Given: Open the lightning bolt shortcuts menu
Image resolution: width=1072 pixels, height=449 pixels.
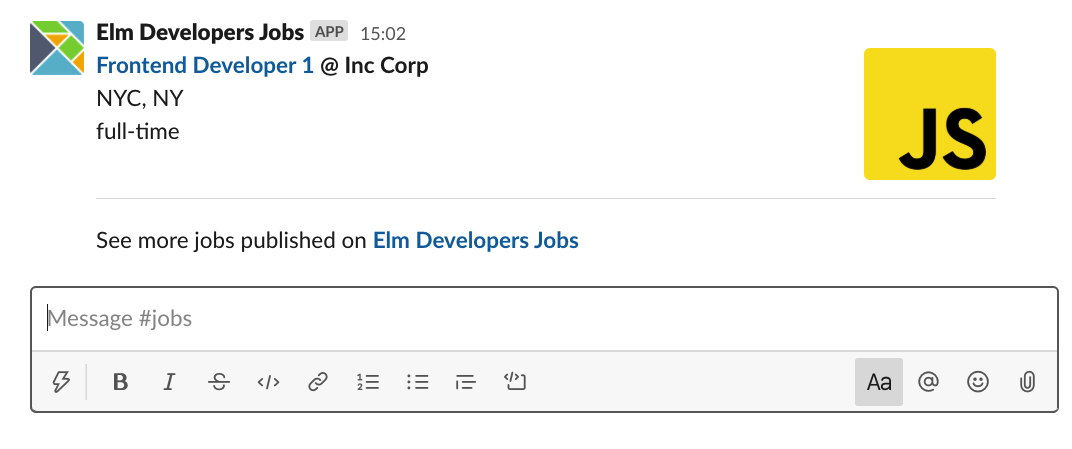Looking at the screenshot, I should tap(62, 382).
